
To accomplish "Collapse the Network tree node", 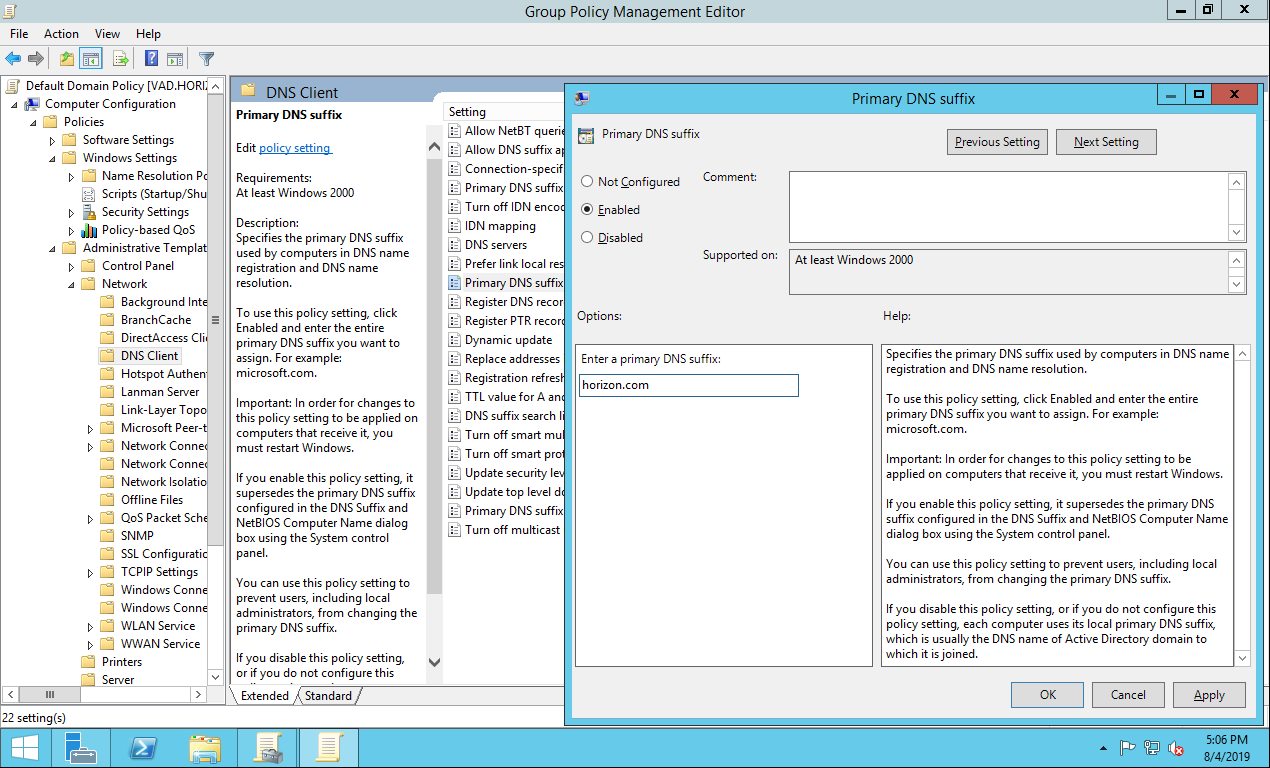I will coord(71,284).
